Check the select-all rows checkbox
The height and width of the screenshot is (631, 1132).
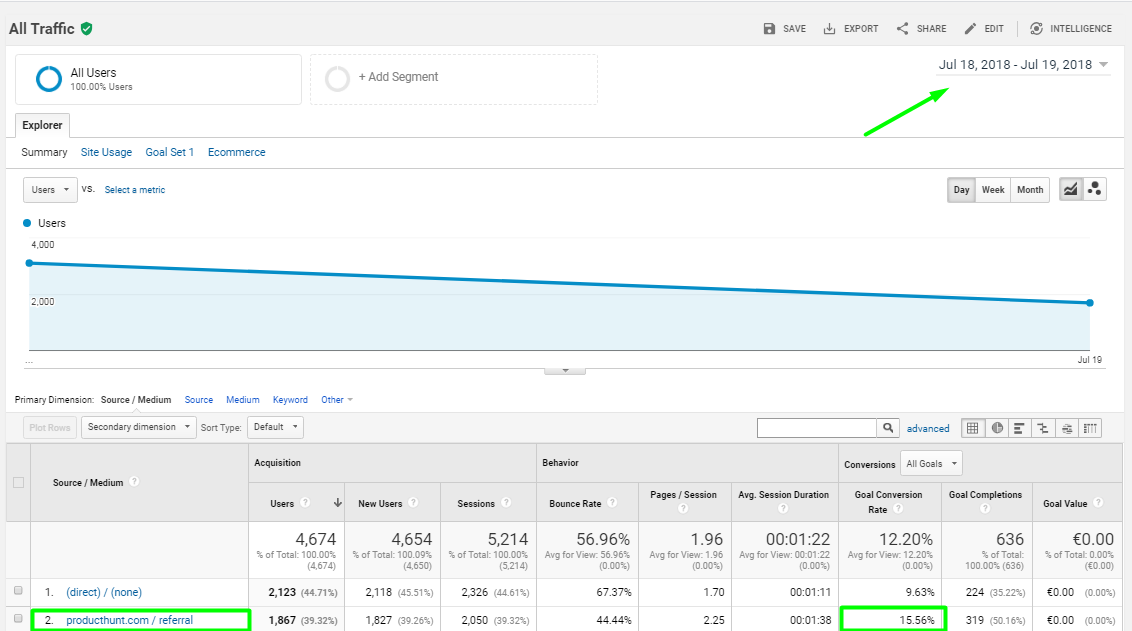pos(19,482)
